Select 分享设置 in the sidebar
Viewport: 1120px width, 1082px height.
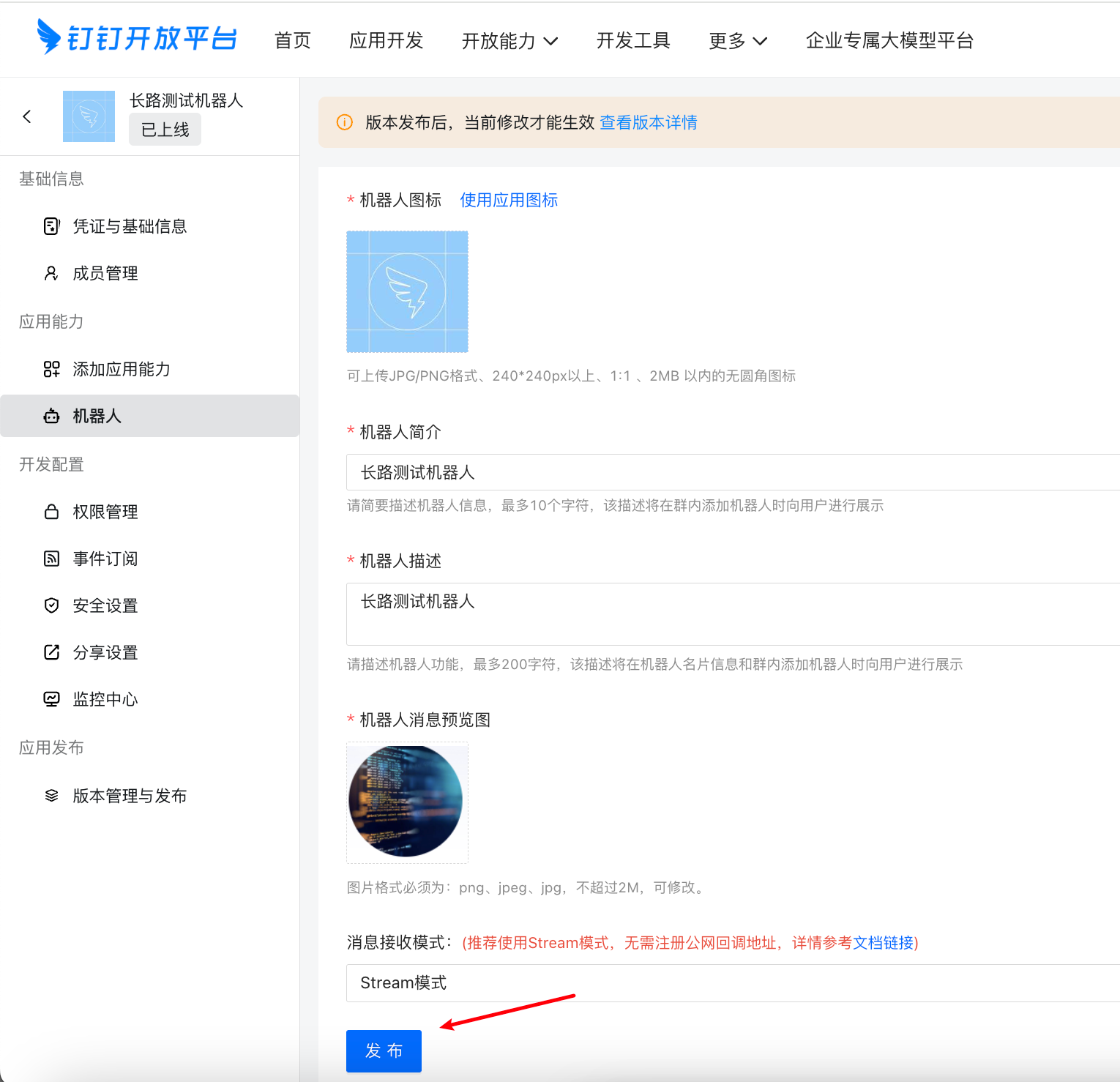tap(150, 652)
